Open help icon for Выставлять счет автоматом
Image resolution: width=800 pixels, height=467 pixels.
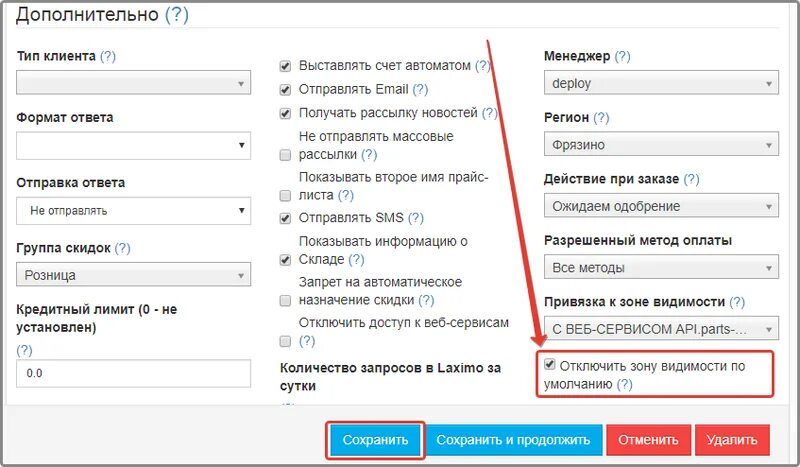point(482,66)
